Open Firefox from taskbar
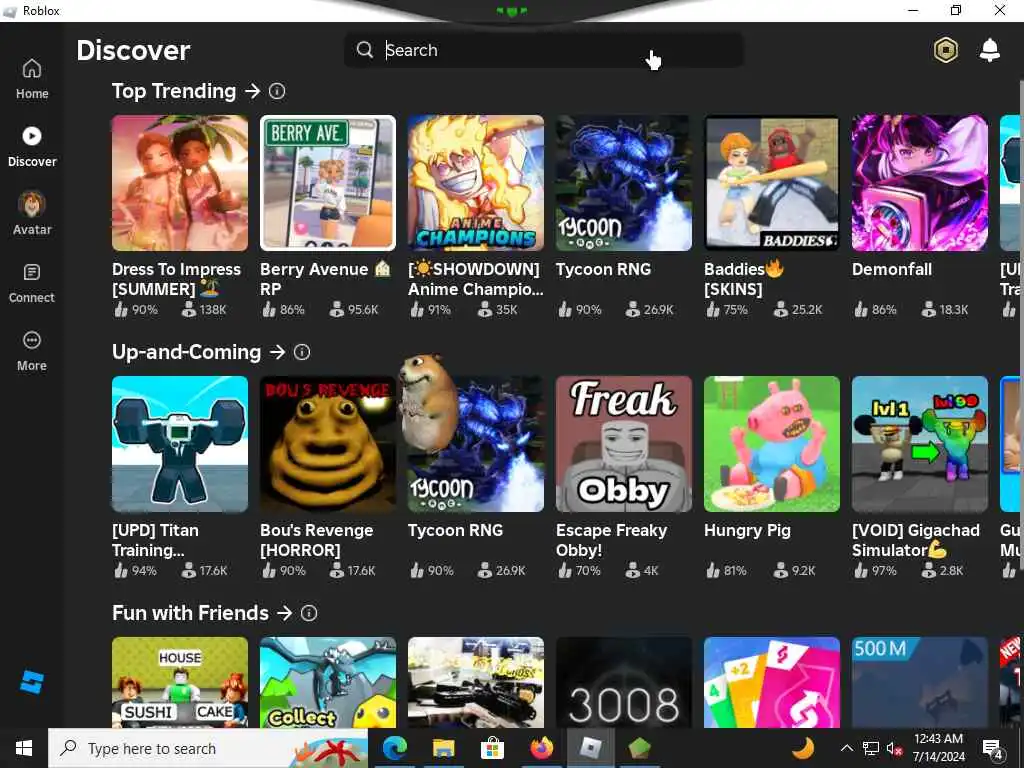 (x=541, y=748)
